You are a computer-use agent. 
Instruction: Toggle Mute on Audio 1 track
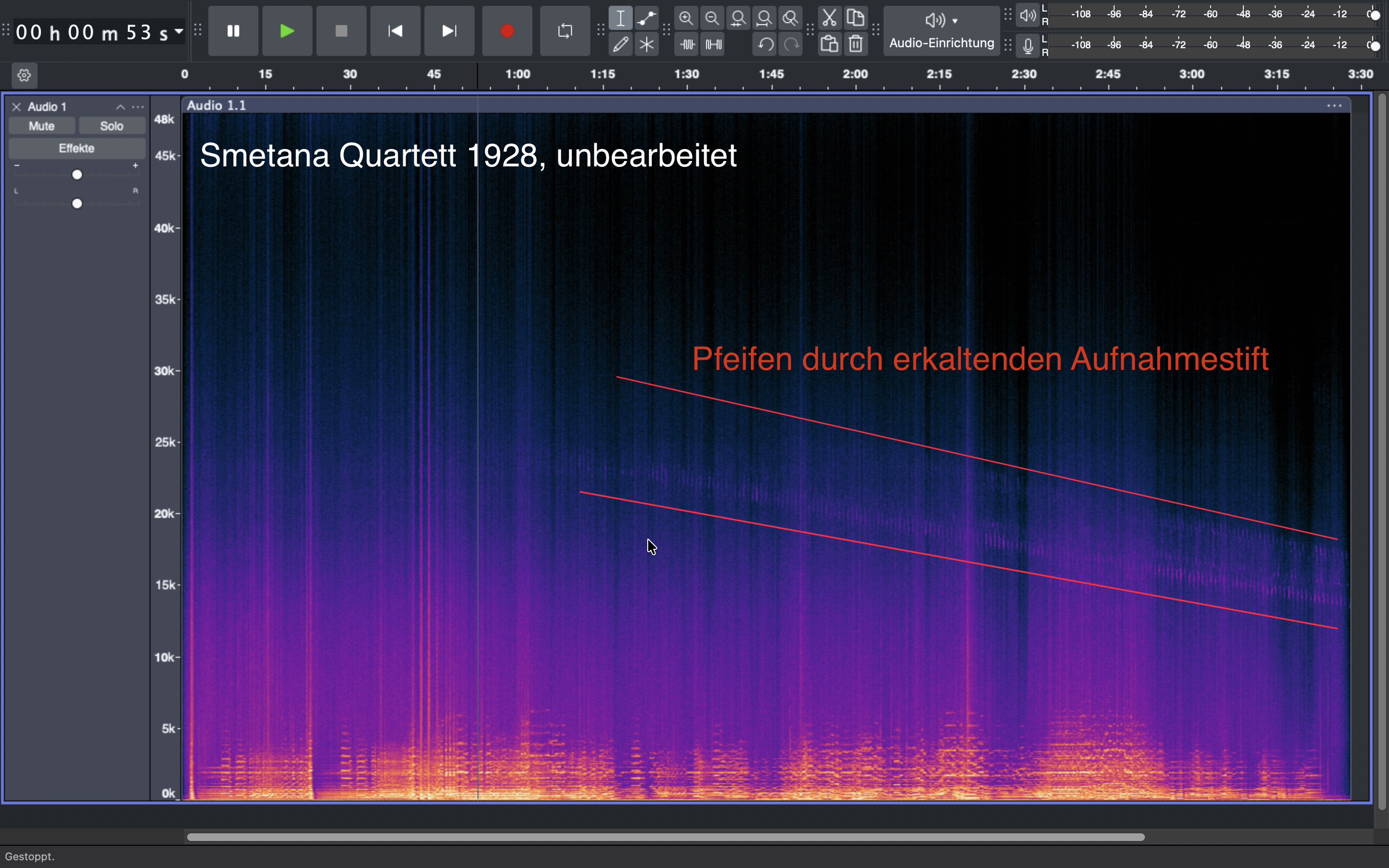pos(42,126)
